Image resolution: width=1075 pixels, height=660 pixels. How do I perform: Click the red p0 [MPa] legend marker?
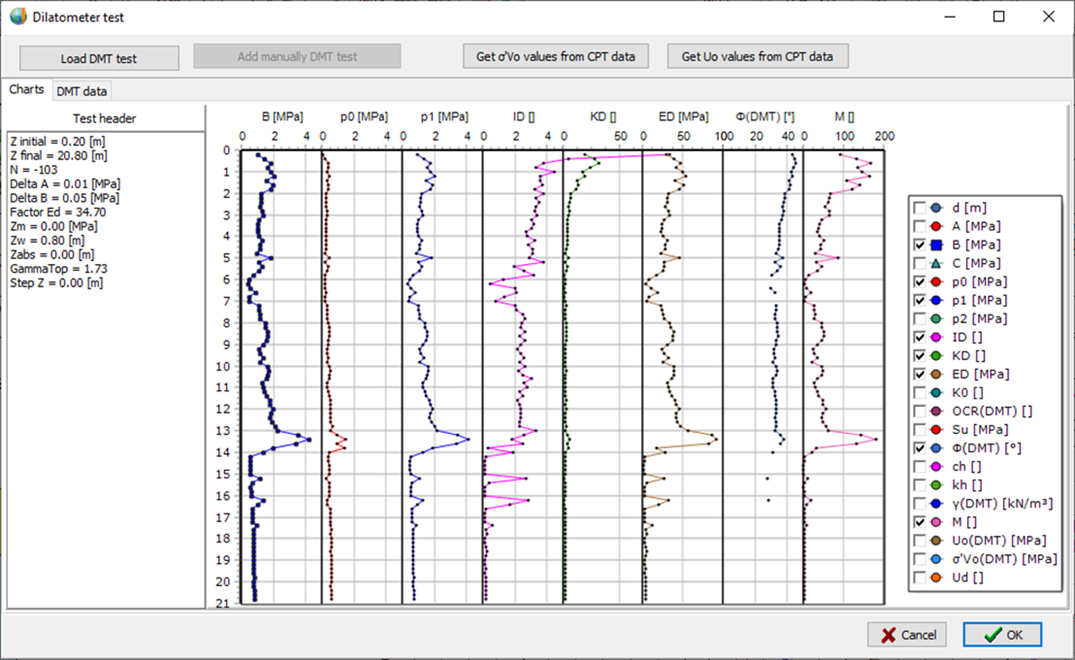click(937, 282)
